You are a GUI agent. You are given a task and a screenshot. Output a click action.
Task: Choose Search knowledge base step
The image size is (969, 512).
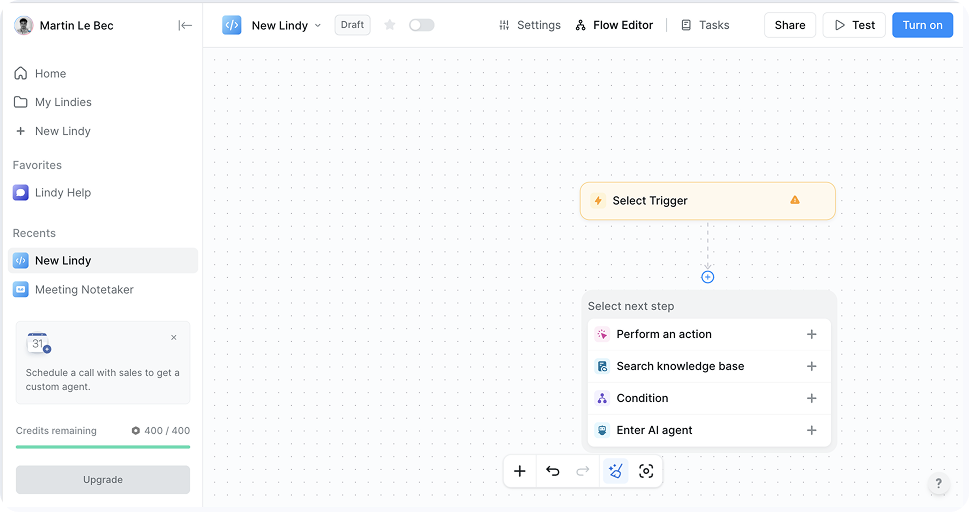tap(709, 367)
